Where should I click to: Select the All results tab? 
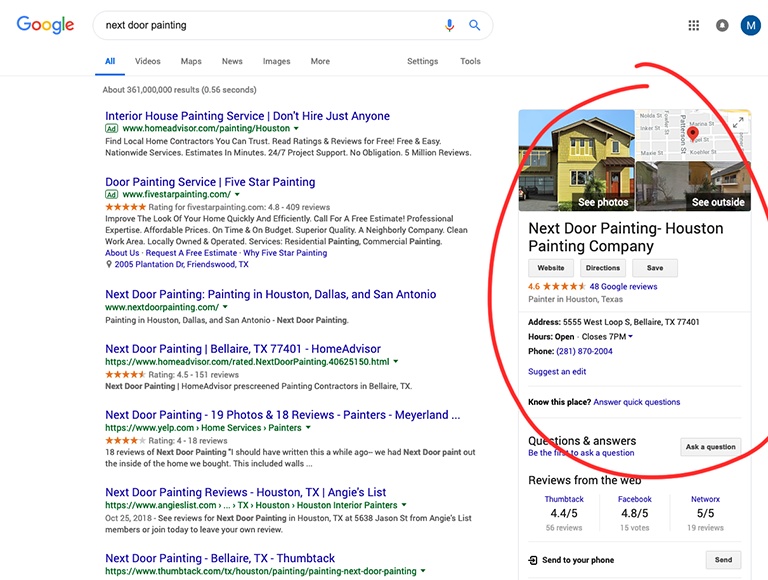point(110,61)
